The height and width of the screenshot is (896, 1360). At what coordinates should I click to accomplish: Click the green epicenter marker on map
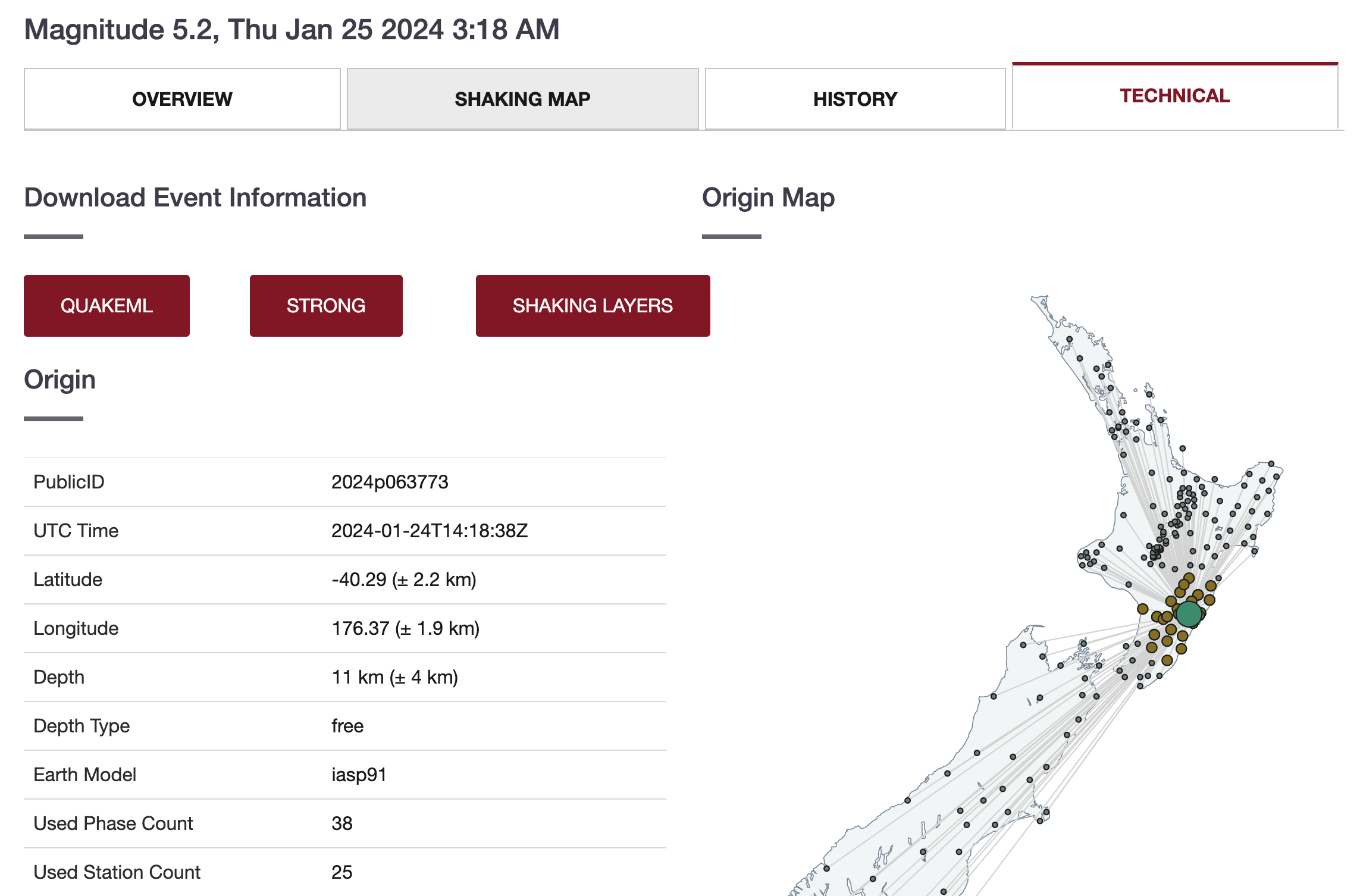click(x=1189, y=614)
